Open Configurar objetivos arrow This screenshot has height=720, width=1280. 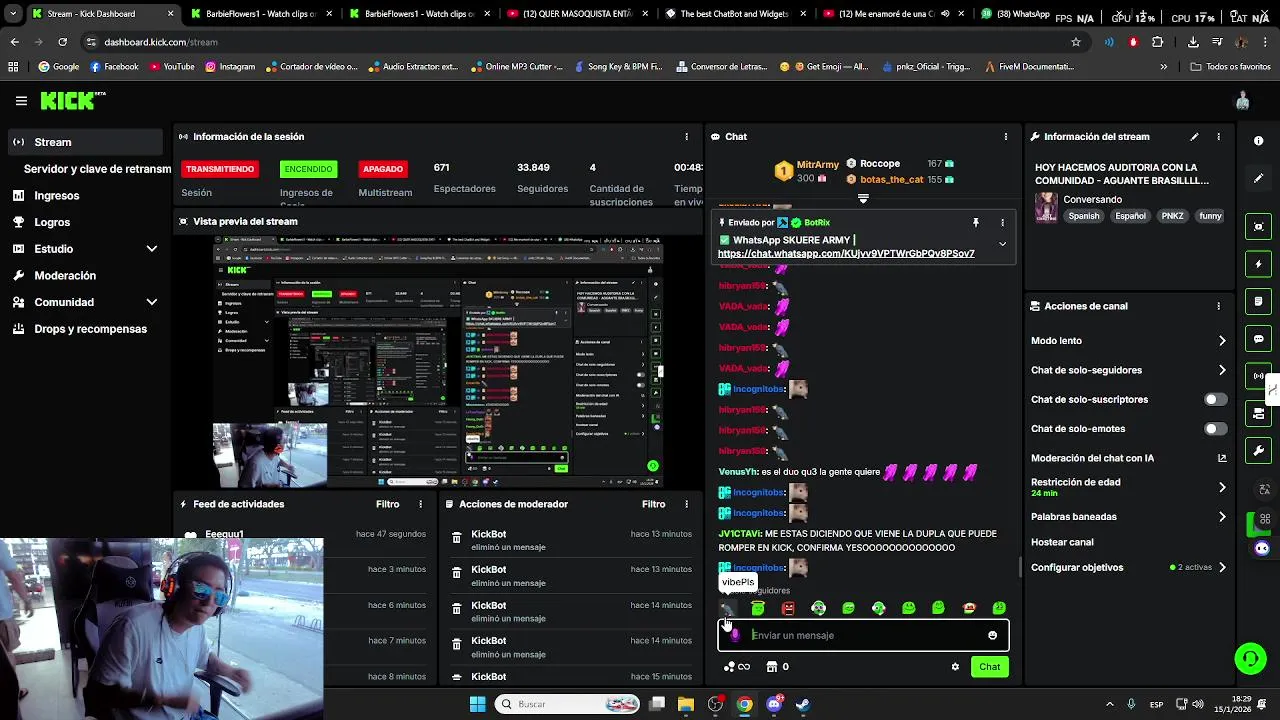pyautogui.click(x=1221, y=567)
